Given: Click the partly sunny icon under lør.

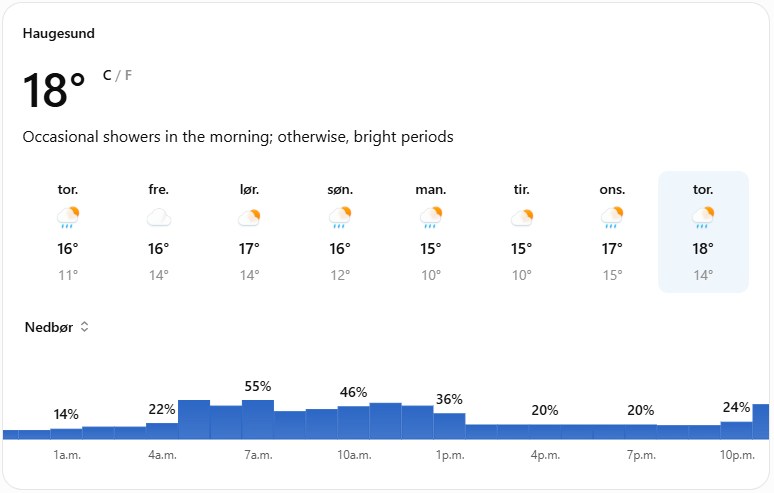Looking at the screenshot, I should coord(249,218).
